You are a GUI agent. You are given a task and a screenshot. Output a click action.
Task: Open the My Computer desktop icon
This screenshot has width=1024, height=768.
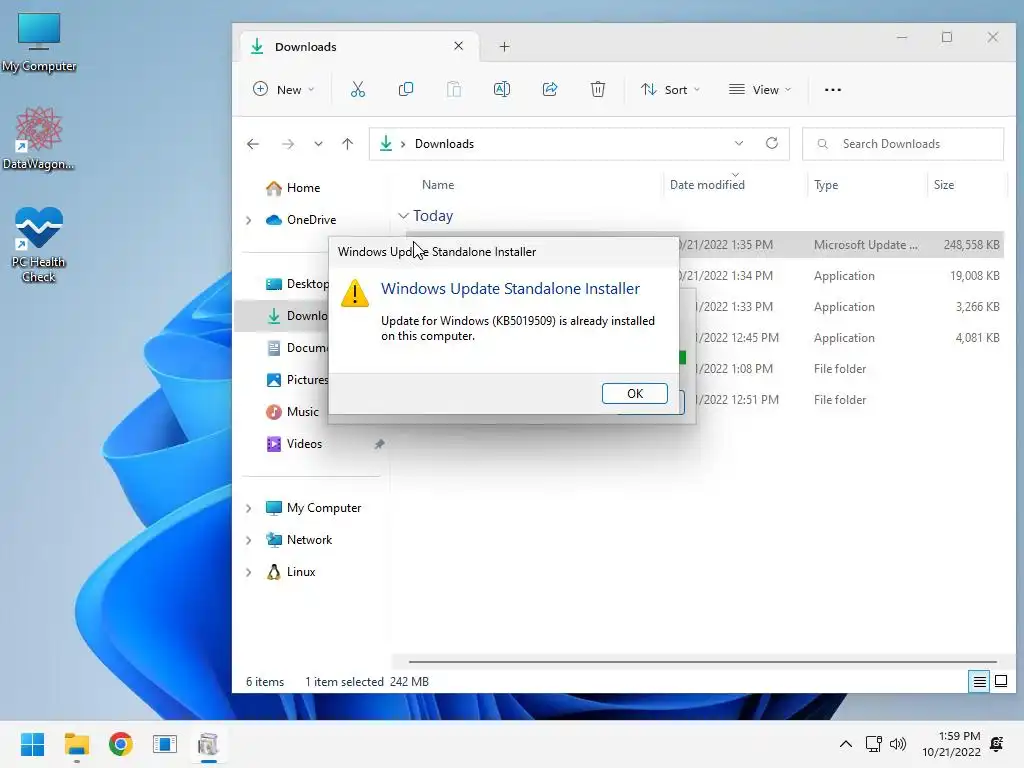(39, 42)
